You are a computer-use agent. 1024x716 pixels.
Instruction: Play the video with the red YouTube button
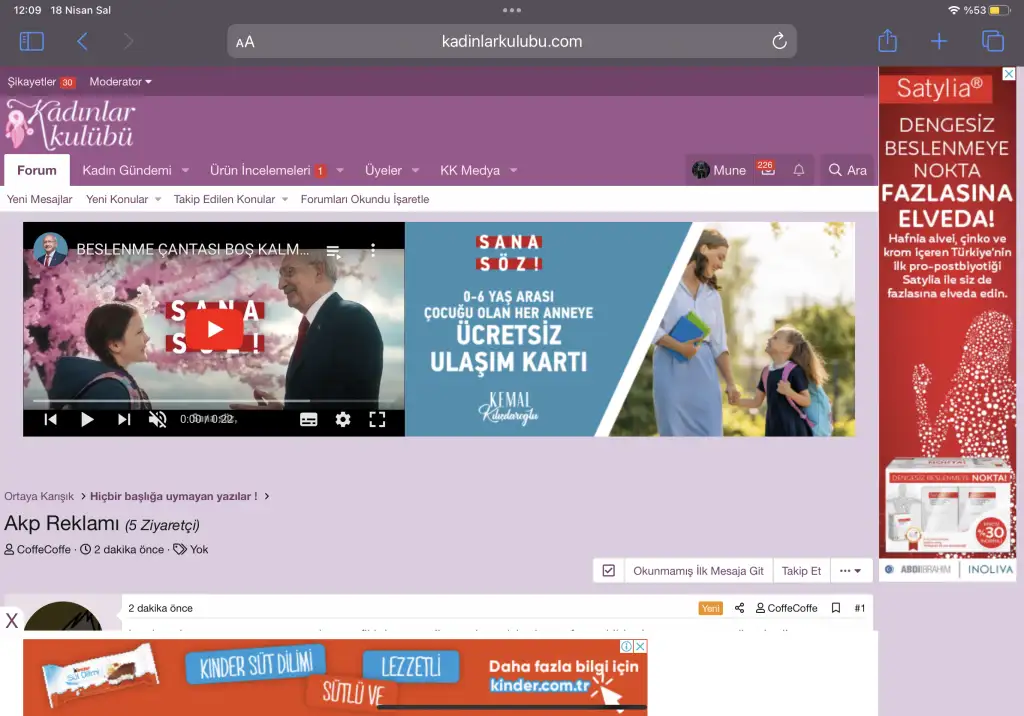(214, 329)
